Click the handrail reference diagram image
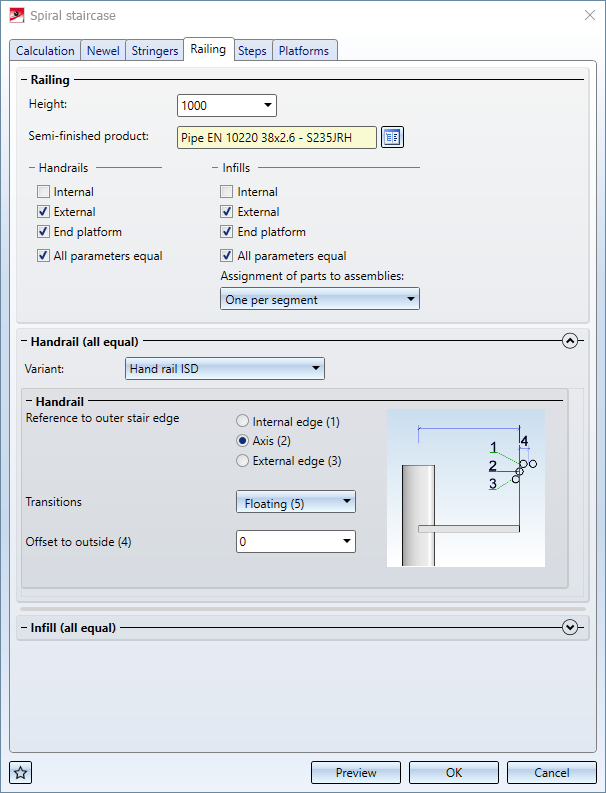This screenshot has width=606, height=793. point(466,488)
